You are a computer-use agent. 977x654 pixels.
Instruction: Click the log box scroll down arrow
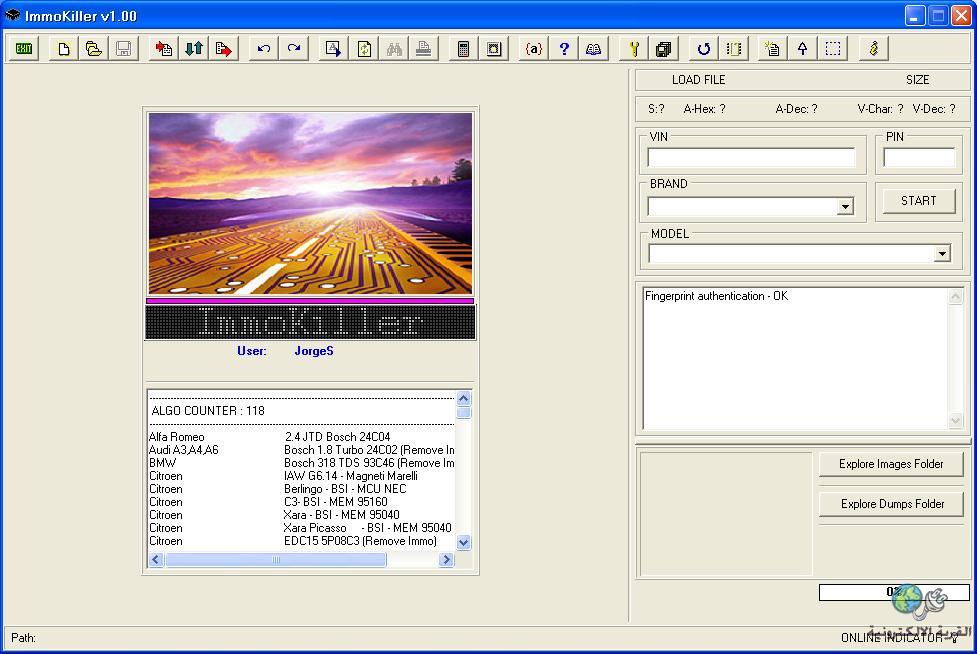pyautogui.click(x=955, y=421)
